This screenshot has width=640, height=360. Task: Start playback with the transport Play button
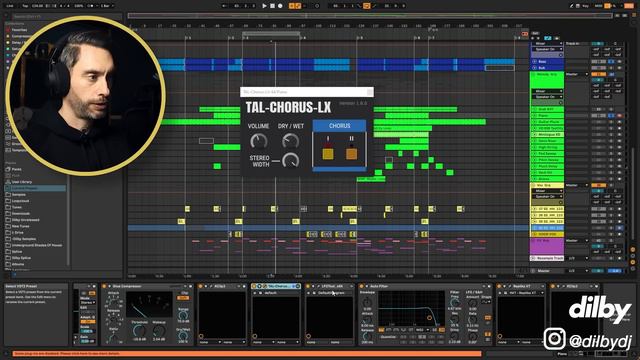coord(264,6)
